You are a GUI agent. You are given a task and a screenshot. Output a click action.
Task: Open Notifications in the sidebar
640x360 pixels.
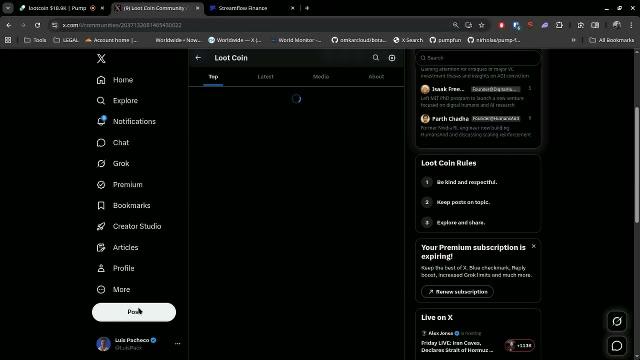pyautogui.click(x=126, y=122)
